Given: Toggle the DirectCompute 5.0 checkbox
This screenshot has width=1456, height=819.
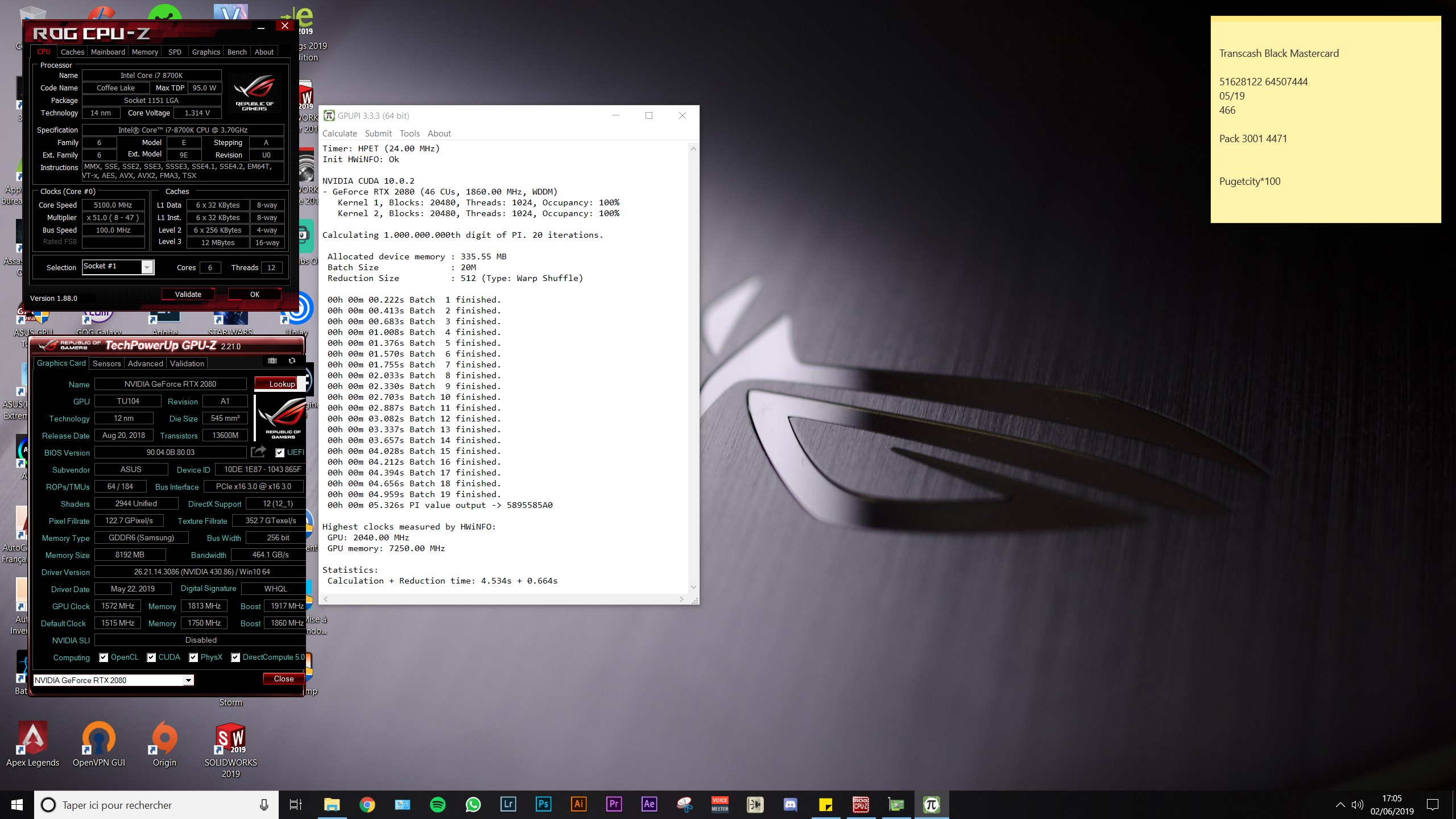Looking at the screenshot, I should tap(235, 657).
